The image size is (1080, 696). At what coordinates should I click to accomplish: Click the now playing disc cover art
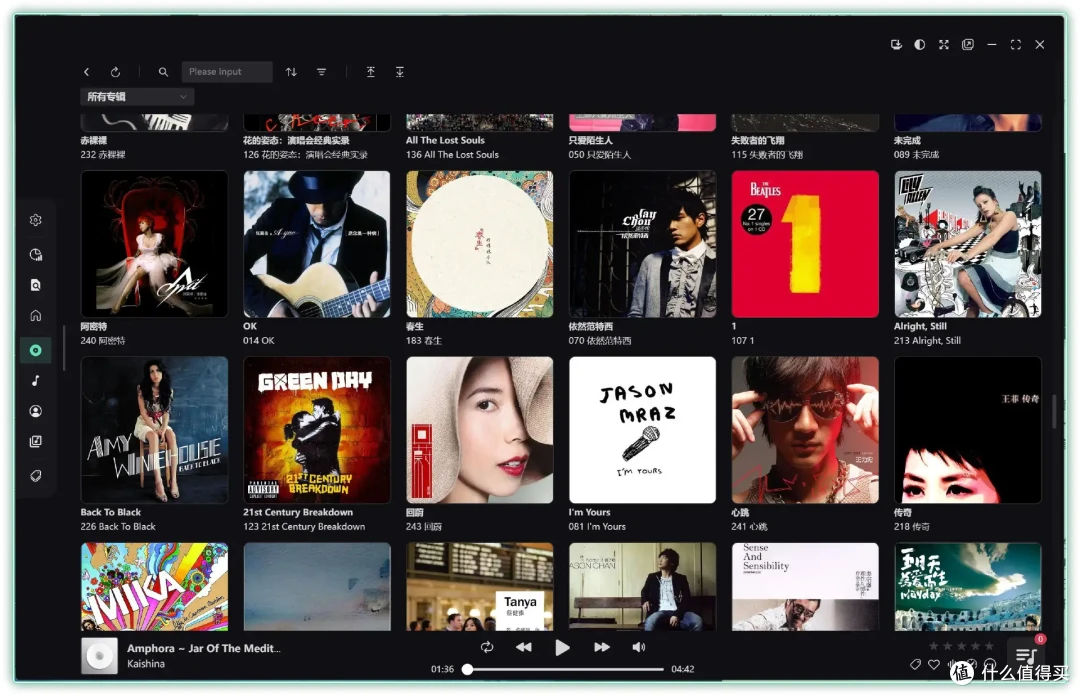99,655
